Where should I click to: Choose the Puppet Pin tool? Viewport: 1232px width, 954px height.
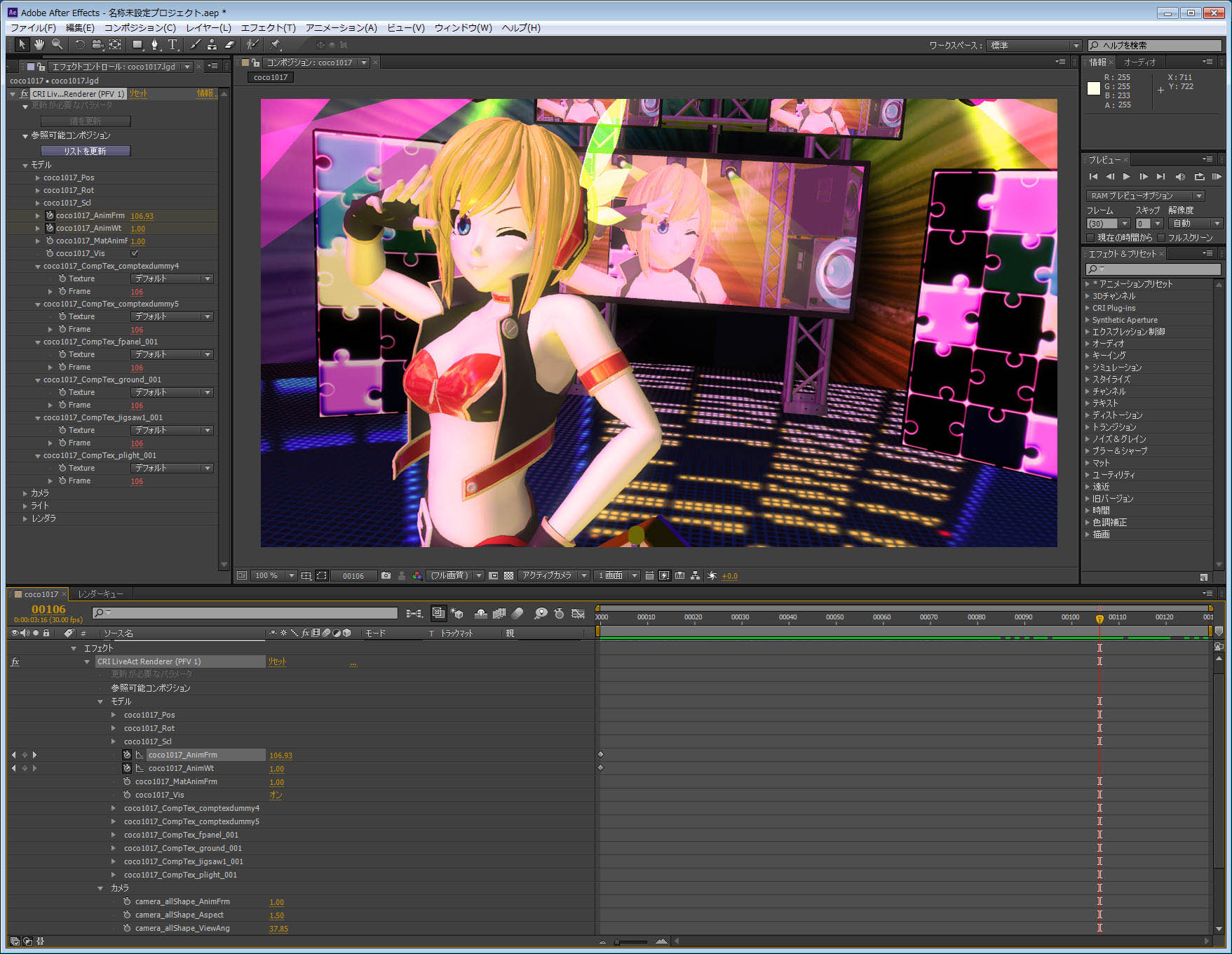coord(276,45)
